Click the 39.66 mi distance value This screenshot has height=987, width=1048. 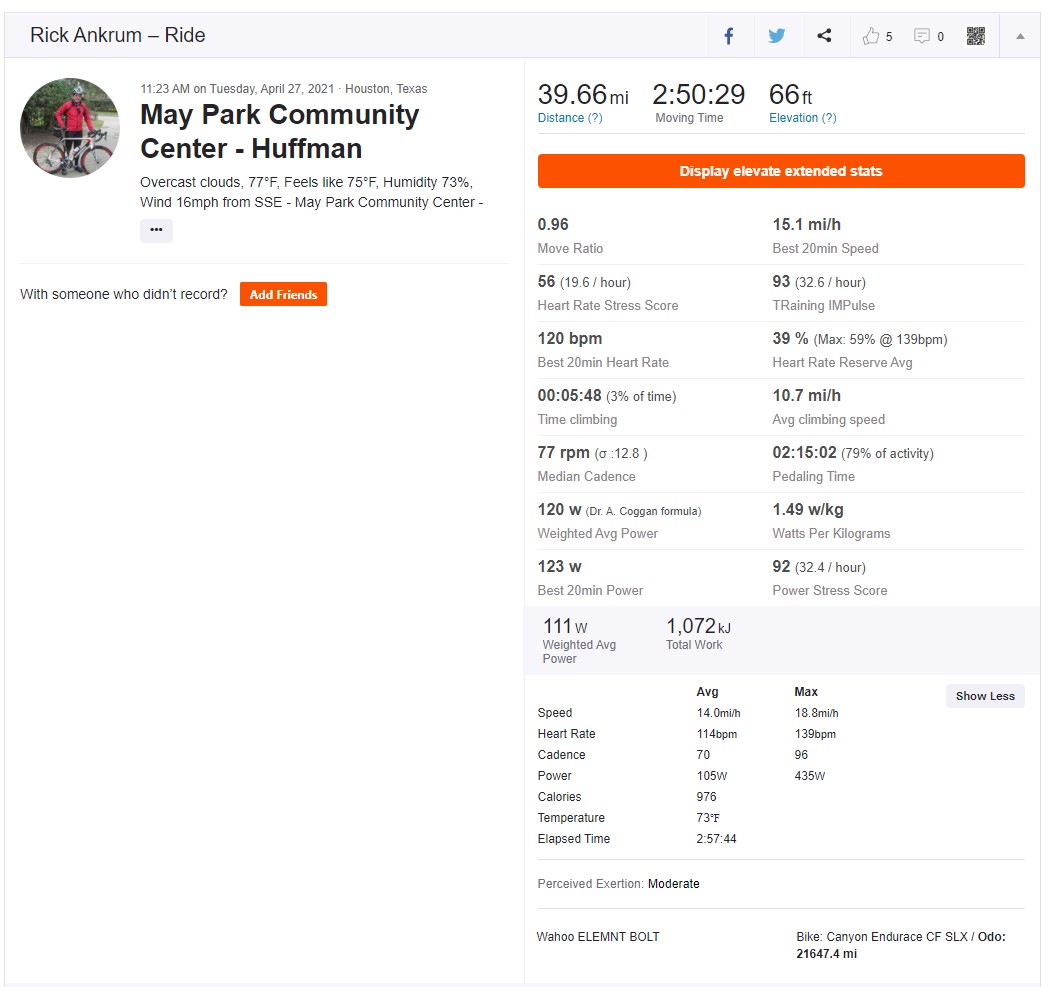(583, 95)
